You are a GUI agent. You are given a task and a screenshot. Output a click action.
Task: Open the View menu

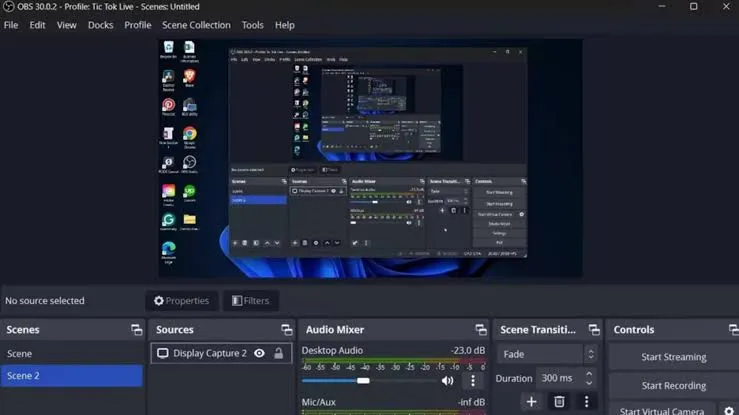(x=66, y=25)
